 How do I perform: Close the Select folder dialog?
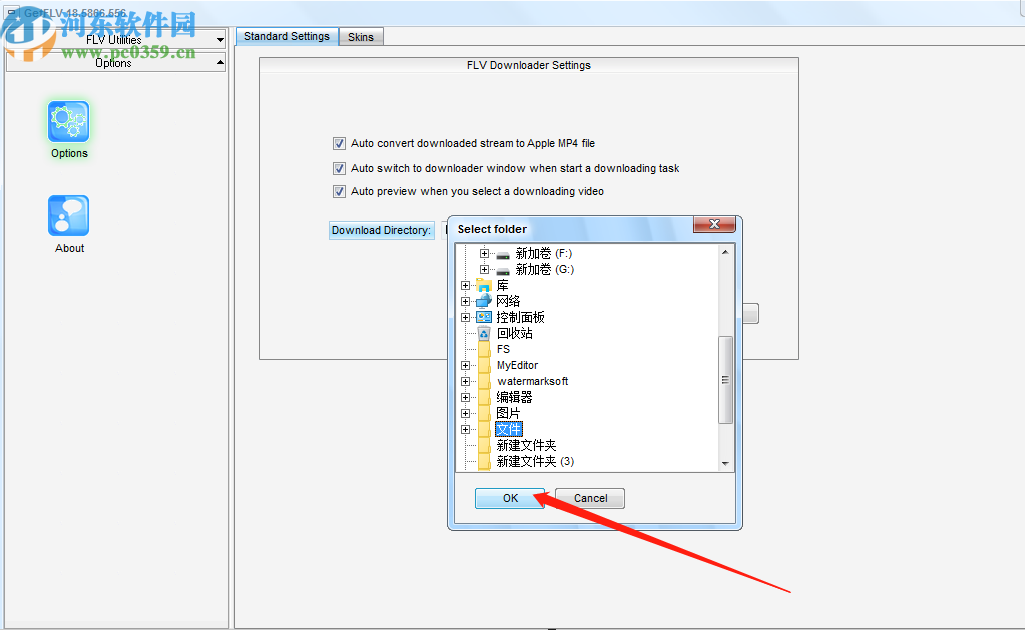pyautogui.click(x=714, y=224)
